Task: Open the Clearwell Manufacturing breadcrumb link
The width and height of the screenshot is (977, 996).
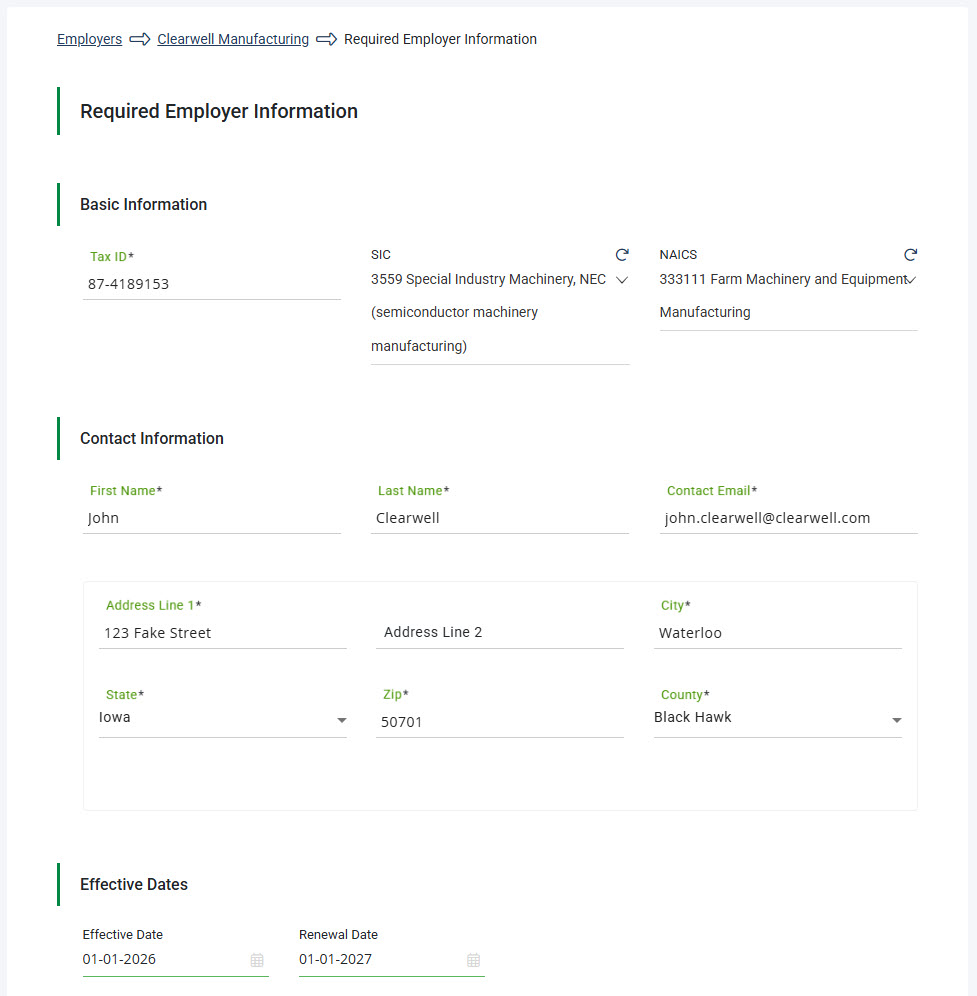Action: (232, 39)
